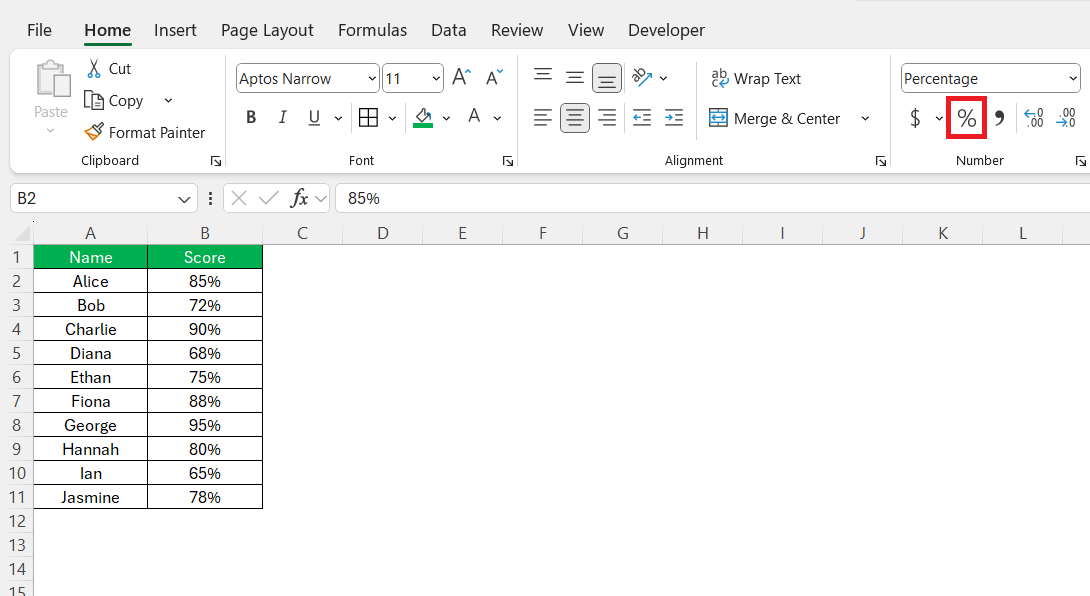Align text right in Alignment group

(607, 118)
